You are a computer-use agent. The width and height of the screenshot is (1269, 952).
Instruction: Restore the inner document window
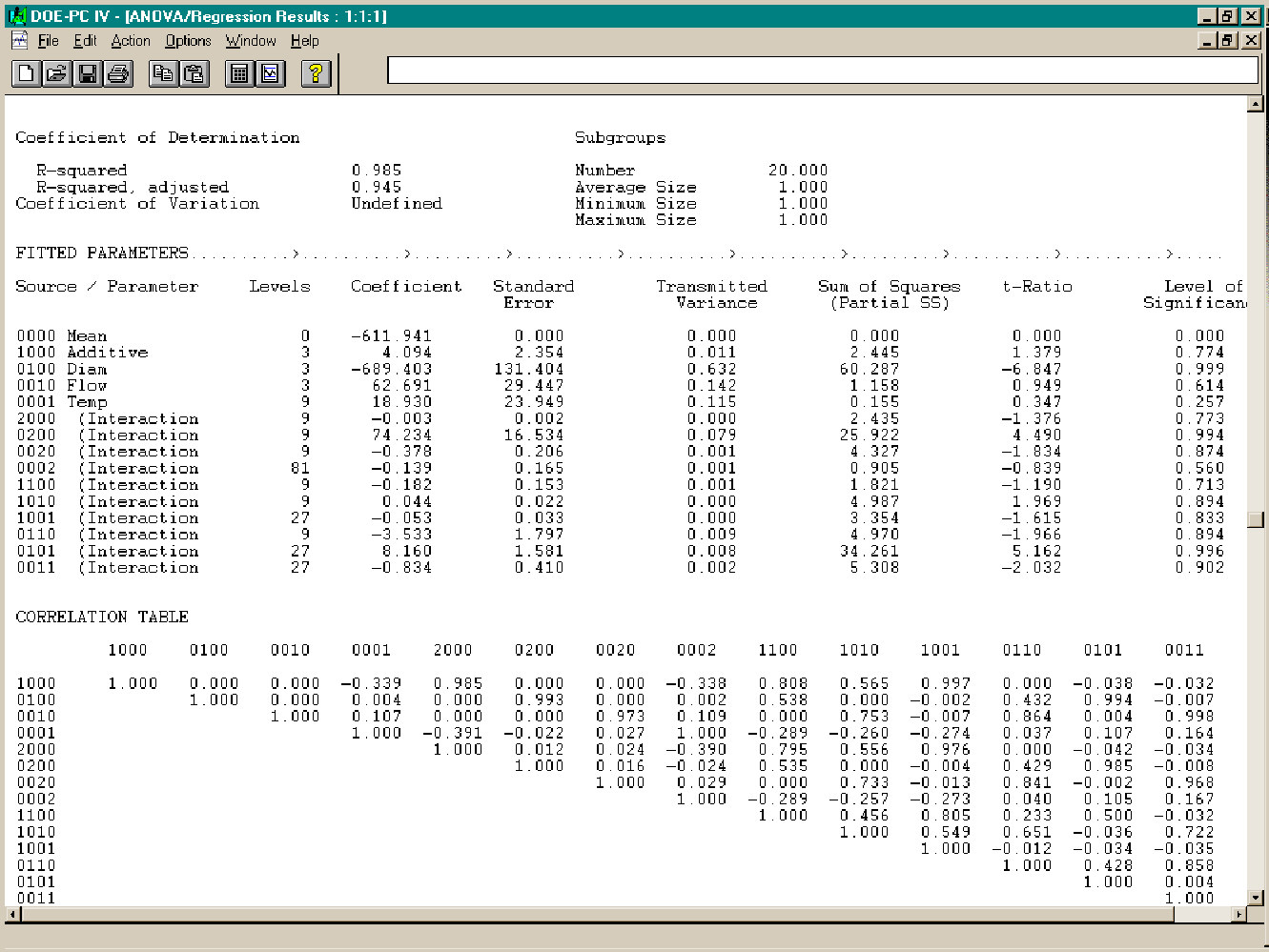click(1229, 40)
